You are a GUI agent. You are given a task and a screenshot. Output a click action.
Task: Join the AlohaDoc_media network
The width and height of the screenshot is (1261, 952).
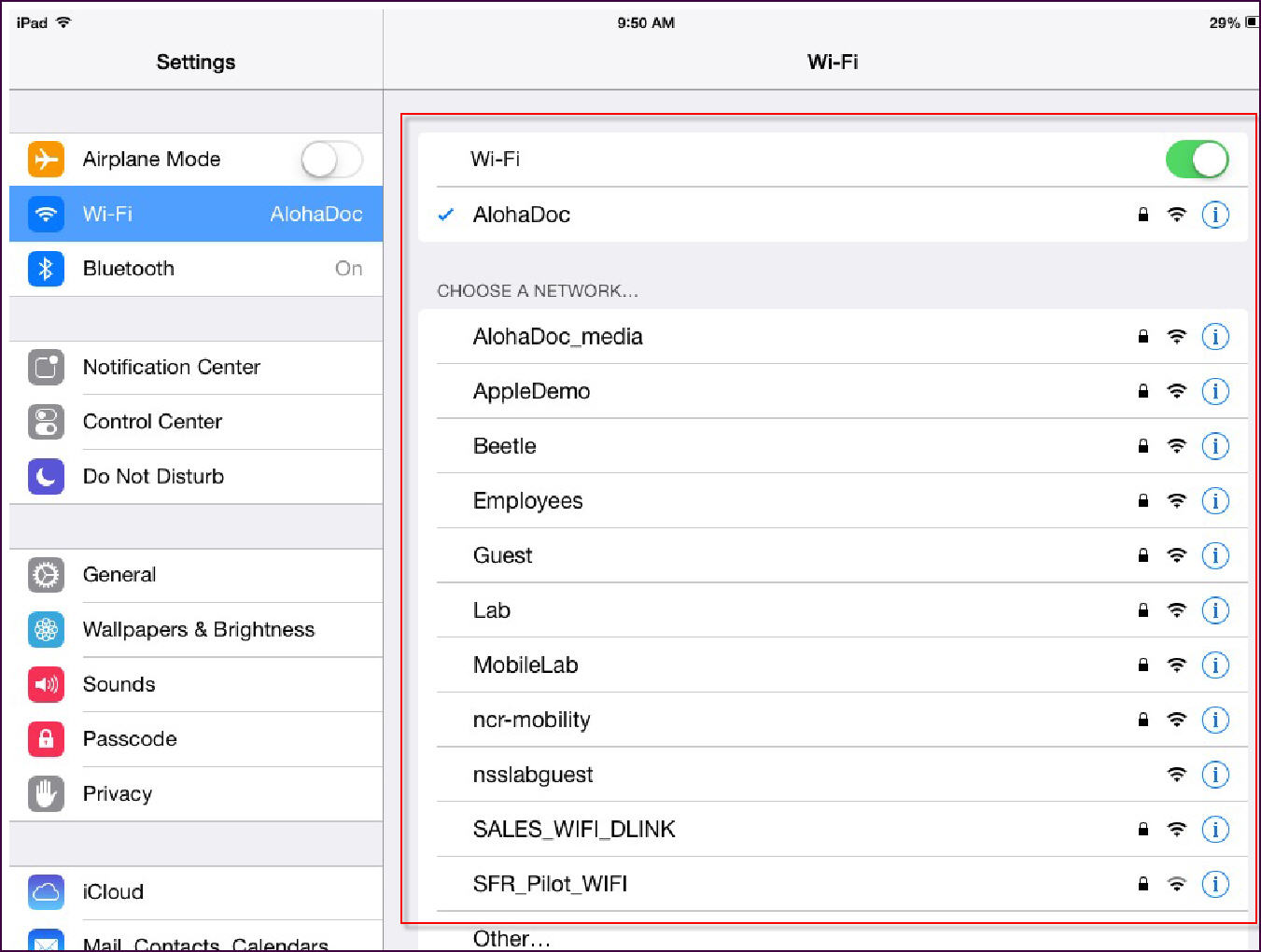pos(833,336)
